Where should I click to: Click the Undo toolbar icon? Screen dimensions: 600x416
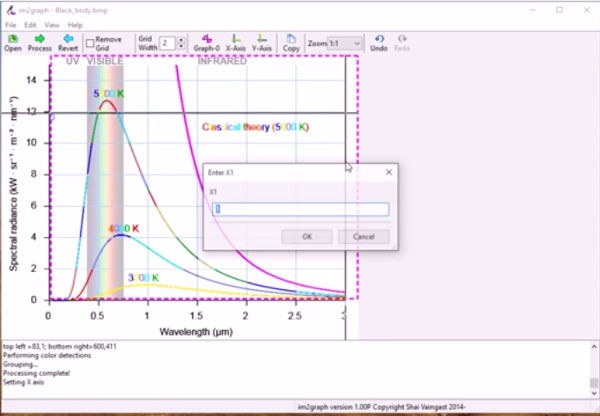tap(379, 41)
